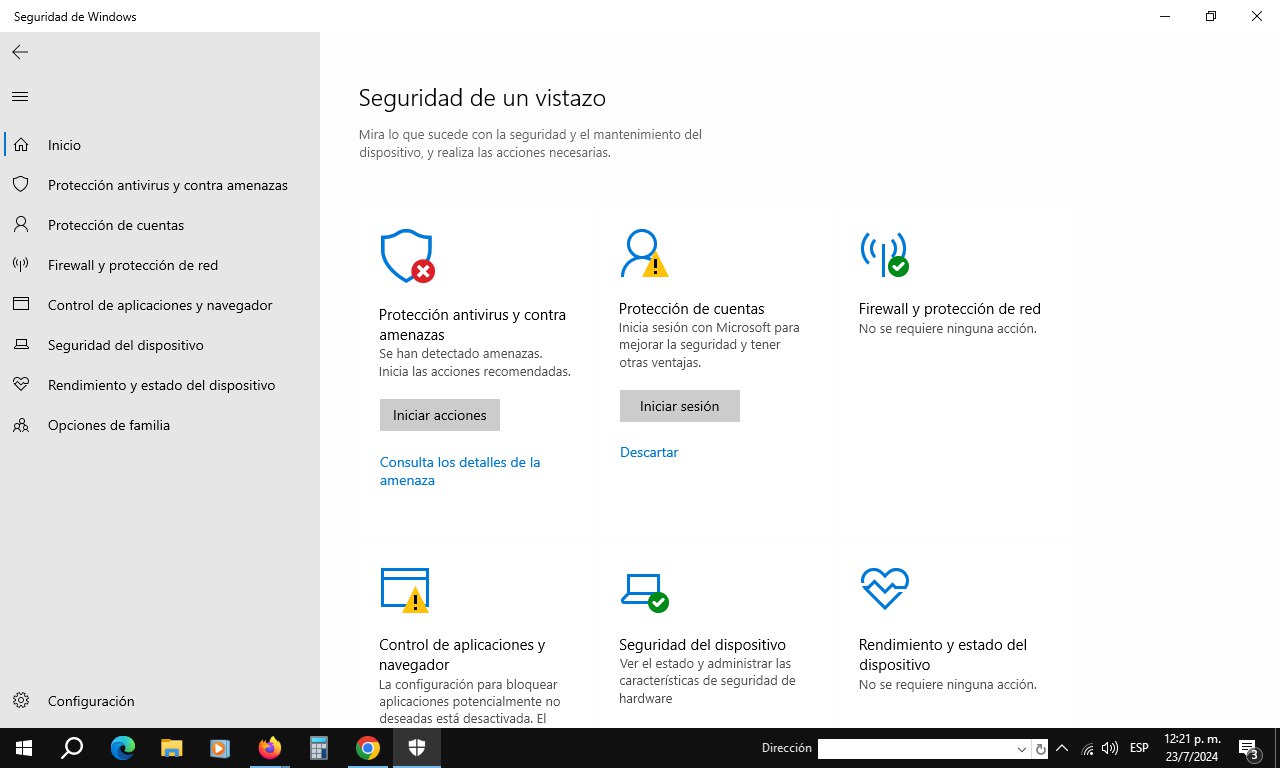1280x768 pixels.
Task: Open the Windows Start menu
Action: point(23,748)
